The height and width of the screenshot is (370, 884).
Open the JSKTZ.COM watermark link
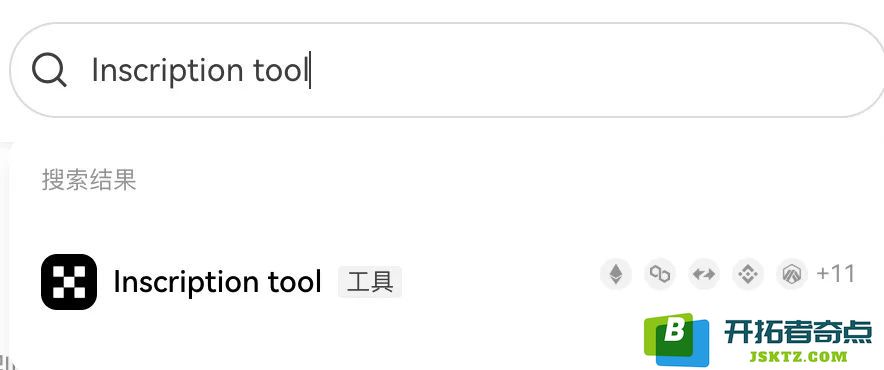coord(798,356)
